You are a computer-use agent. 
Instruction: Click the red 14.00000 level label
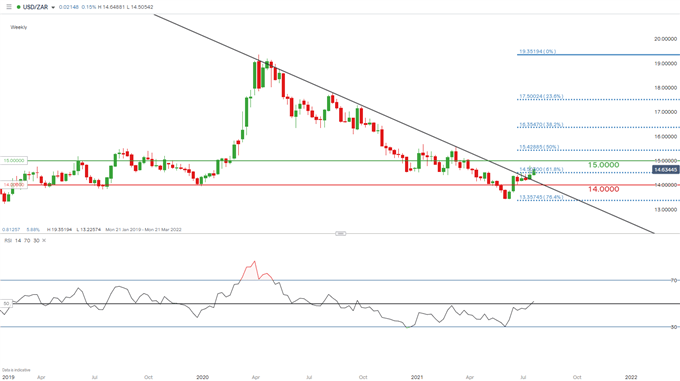click(14, 185)
